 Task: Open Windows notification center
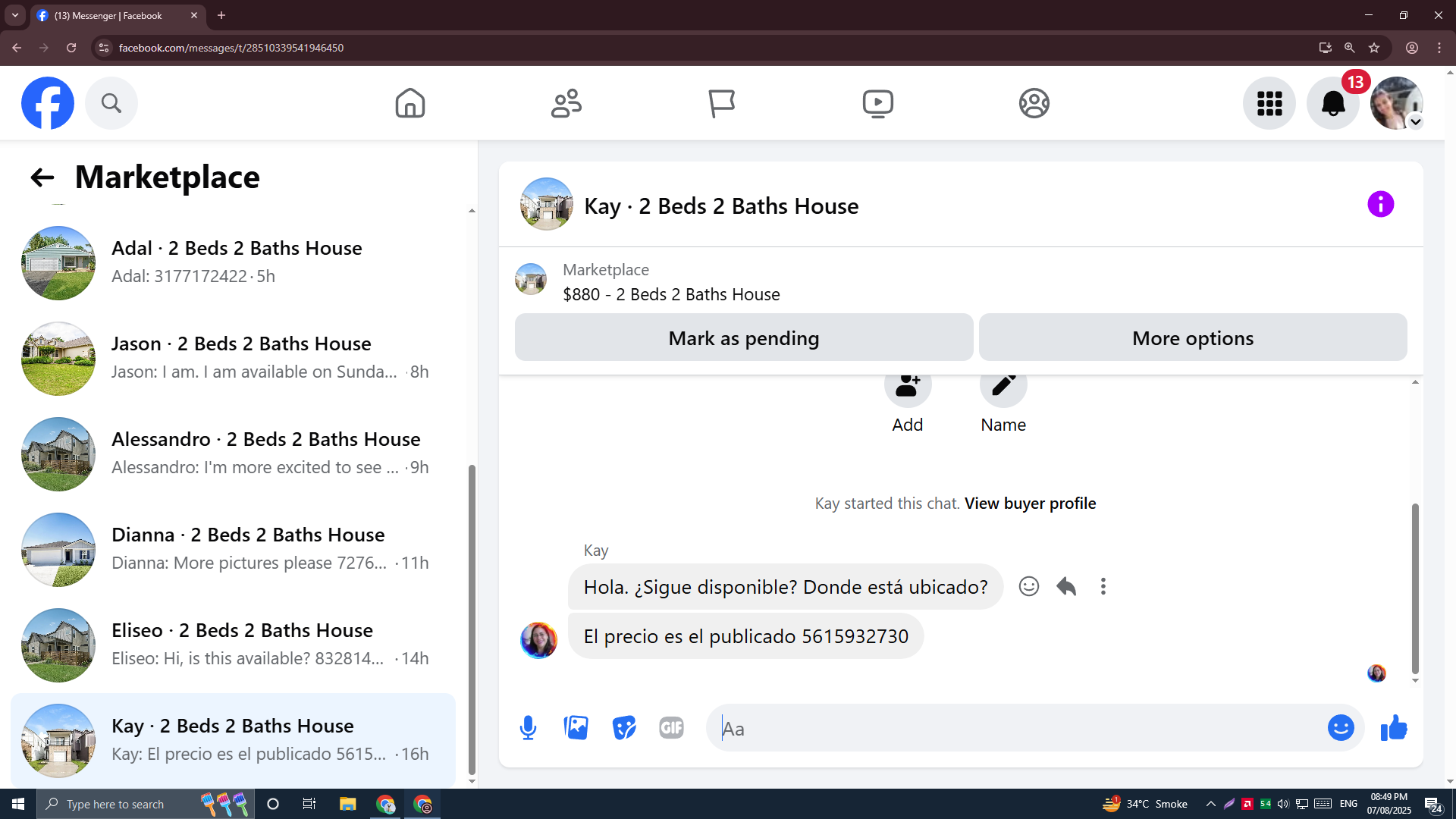[1433, 805]
